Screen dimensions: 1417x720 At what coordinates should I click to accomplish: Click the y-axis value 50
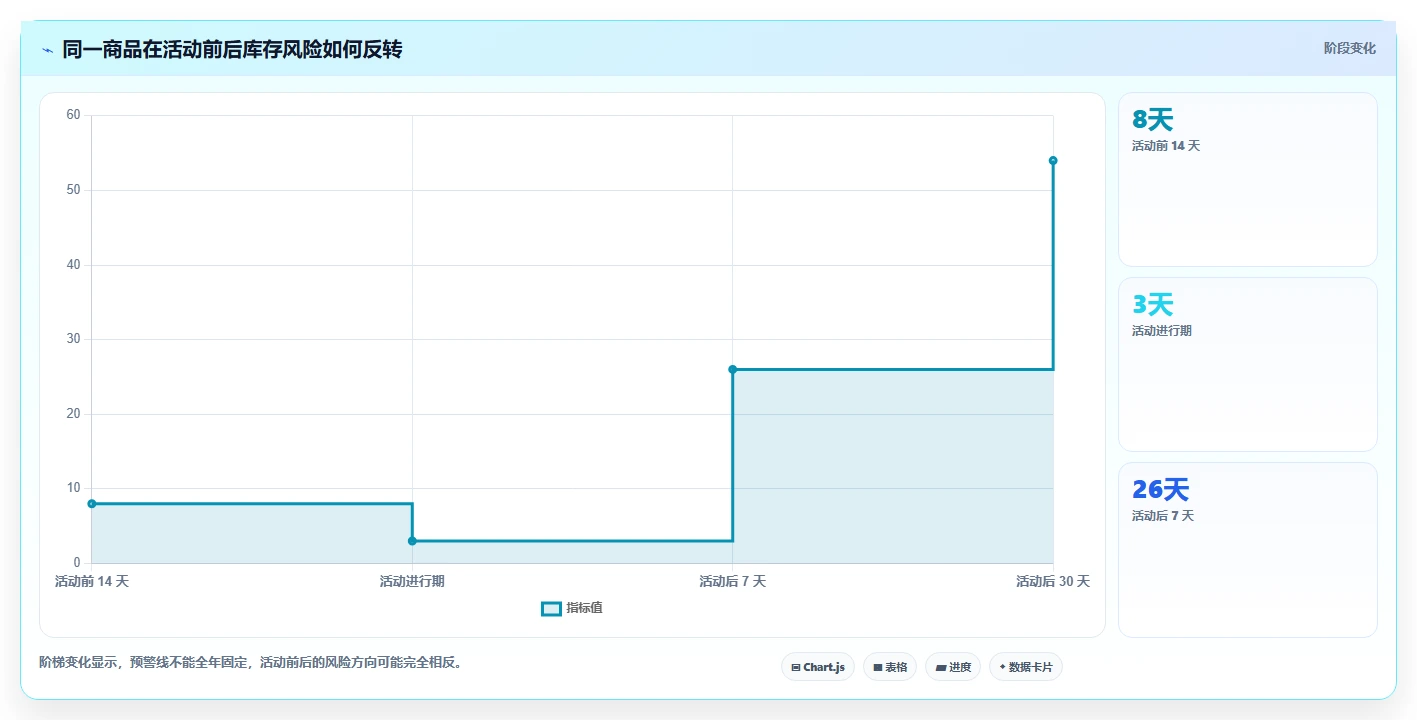73,190
